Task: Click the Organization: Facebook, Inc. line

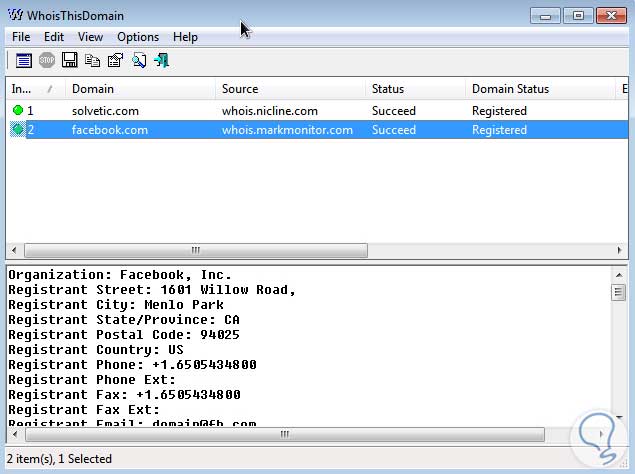Action: (120, 275)
